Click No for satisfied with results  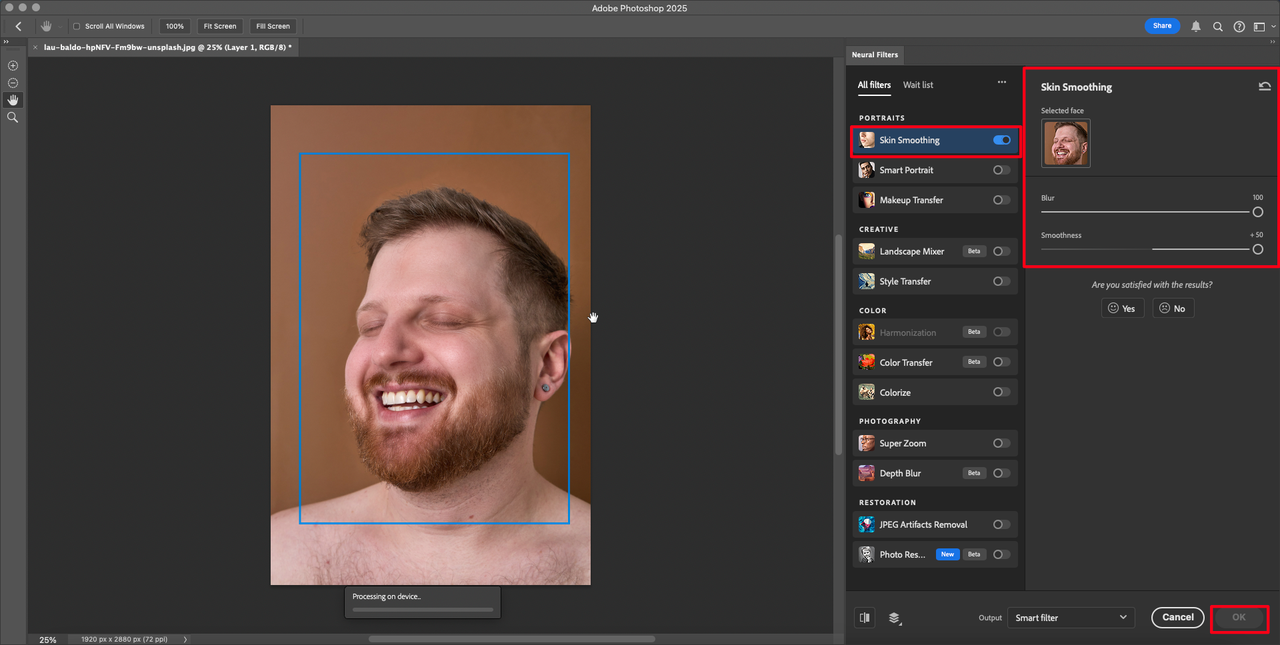point(1173,308)
